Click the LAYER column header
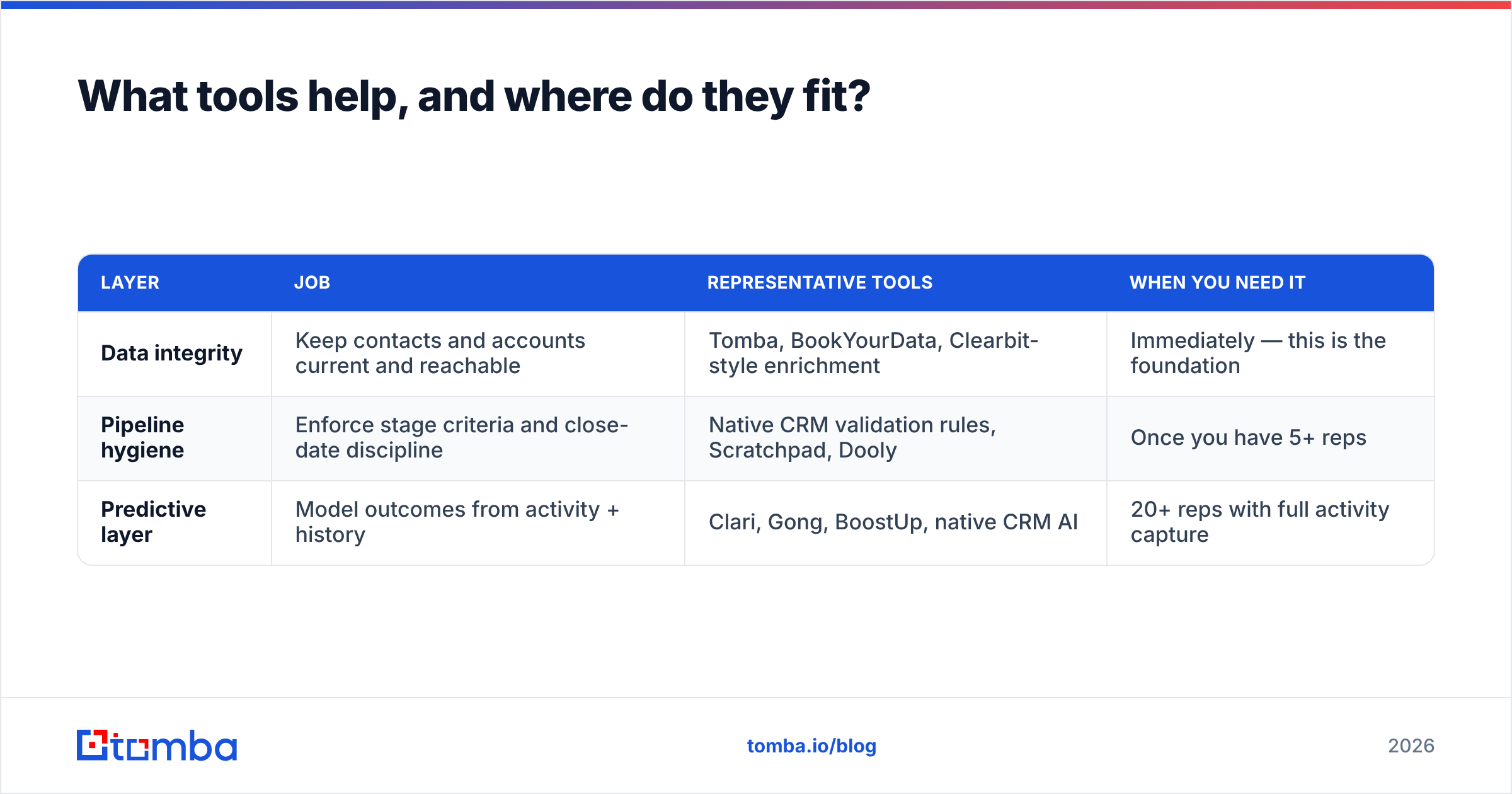Screen dimensions: 1512x794 pyautogui.click(x=130, y=282)
